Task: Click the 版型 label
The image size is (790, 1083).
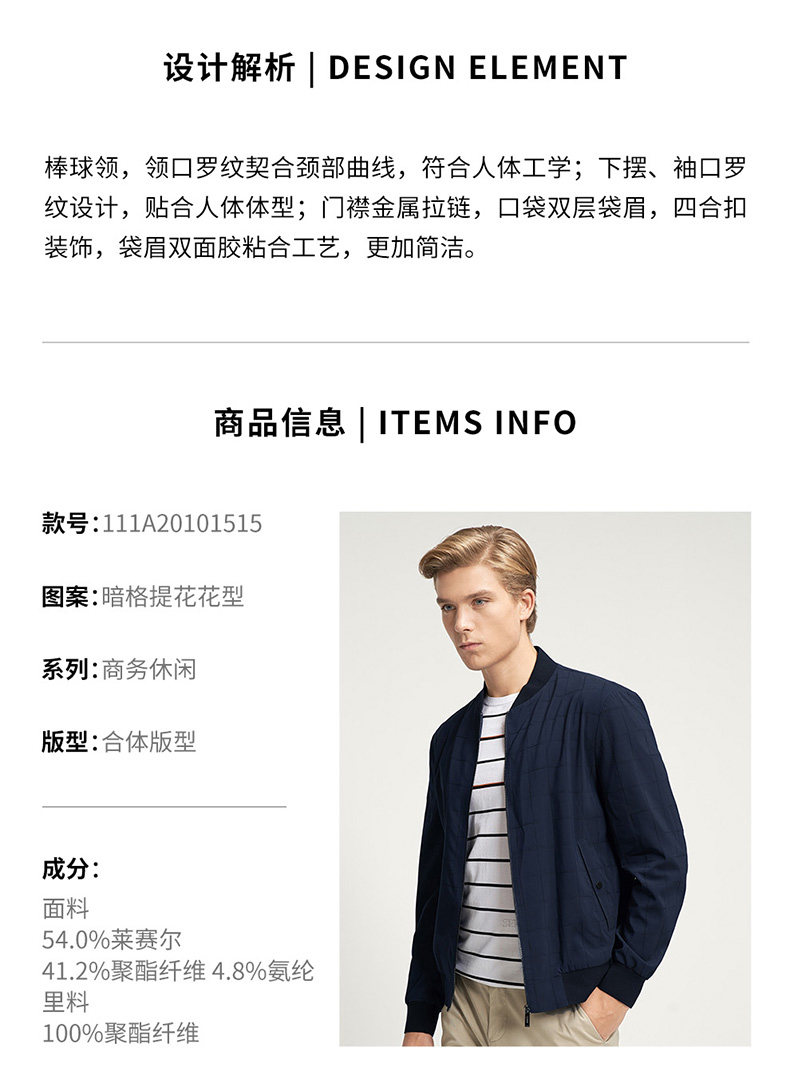Action: (x=65, y=742)
